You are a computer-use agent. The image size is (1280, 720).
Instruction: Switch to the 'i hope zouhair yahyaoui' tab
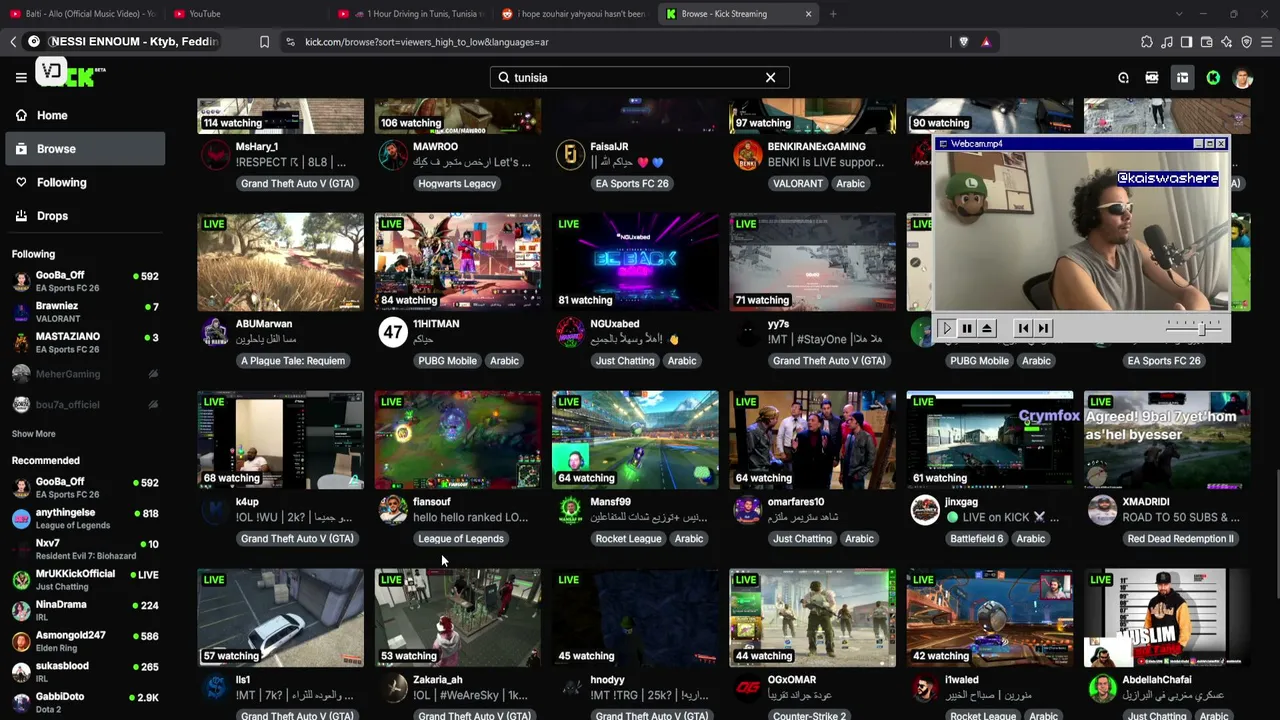[574, 14]
